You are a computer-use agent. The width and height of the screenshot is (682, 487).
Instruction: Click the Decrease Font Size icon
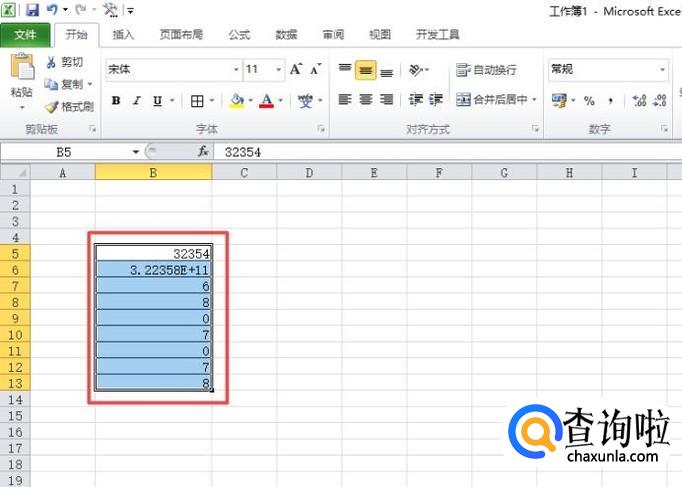[x=316, y=69]
